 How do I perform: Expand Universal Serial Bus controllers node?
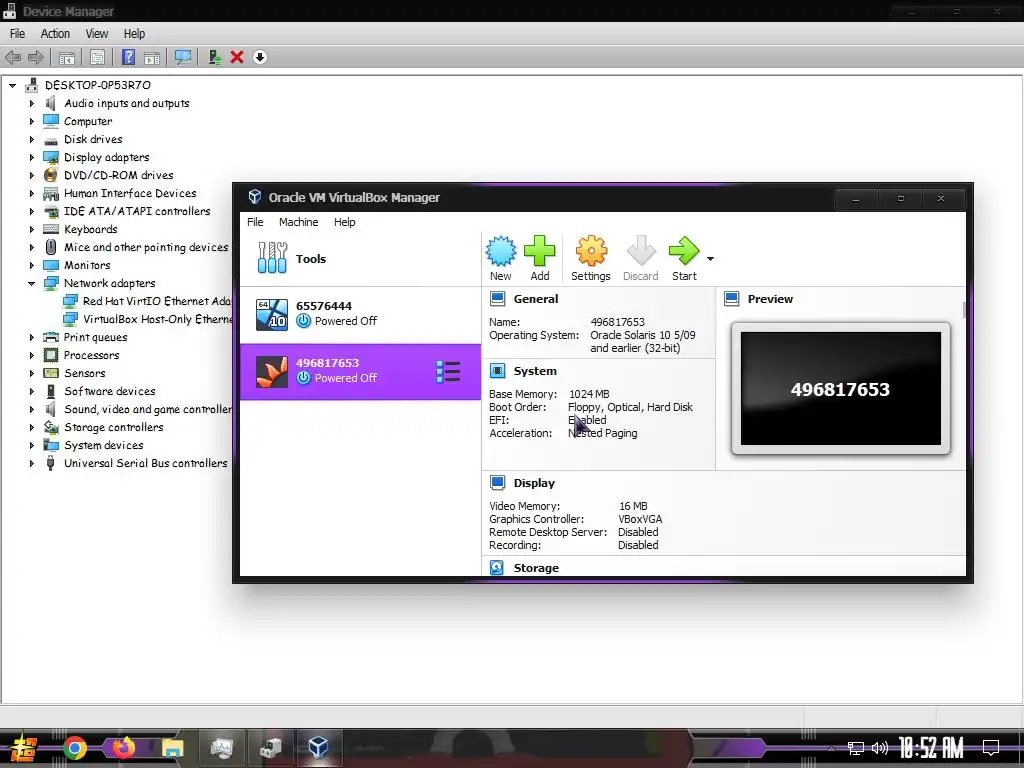coord(31,463)
